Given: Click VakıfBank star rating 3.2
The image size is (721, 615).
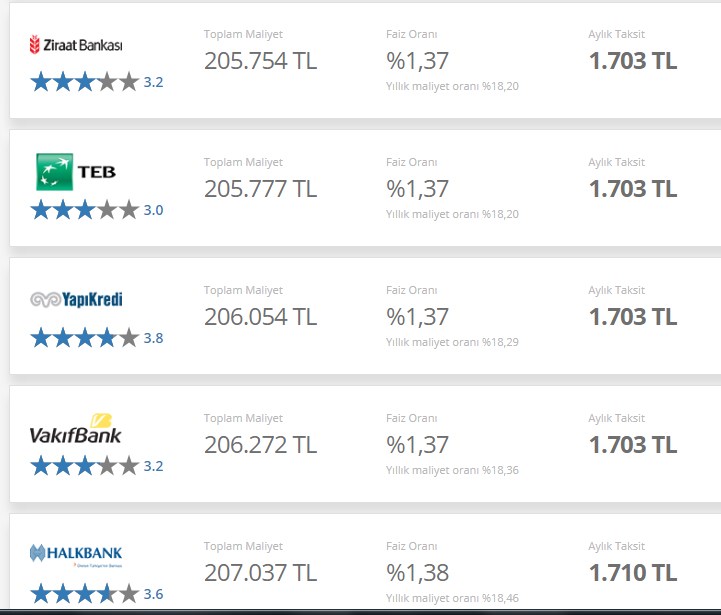Looking at the screenshot, I should (97, 466).
